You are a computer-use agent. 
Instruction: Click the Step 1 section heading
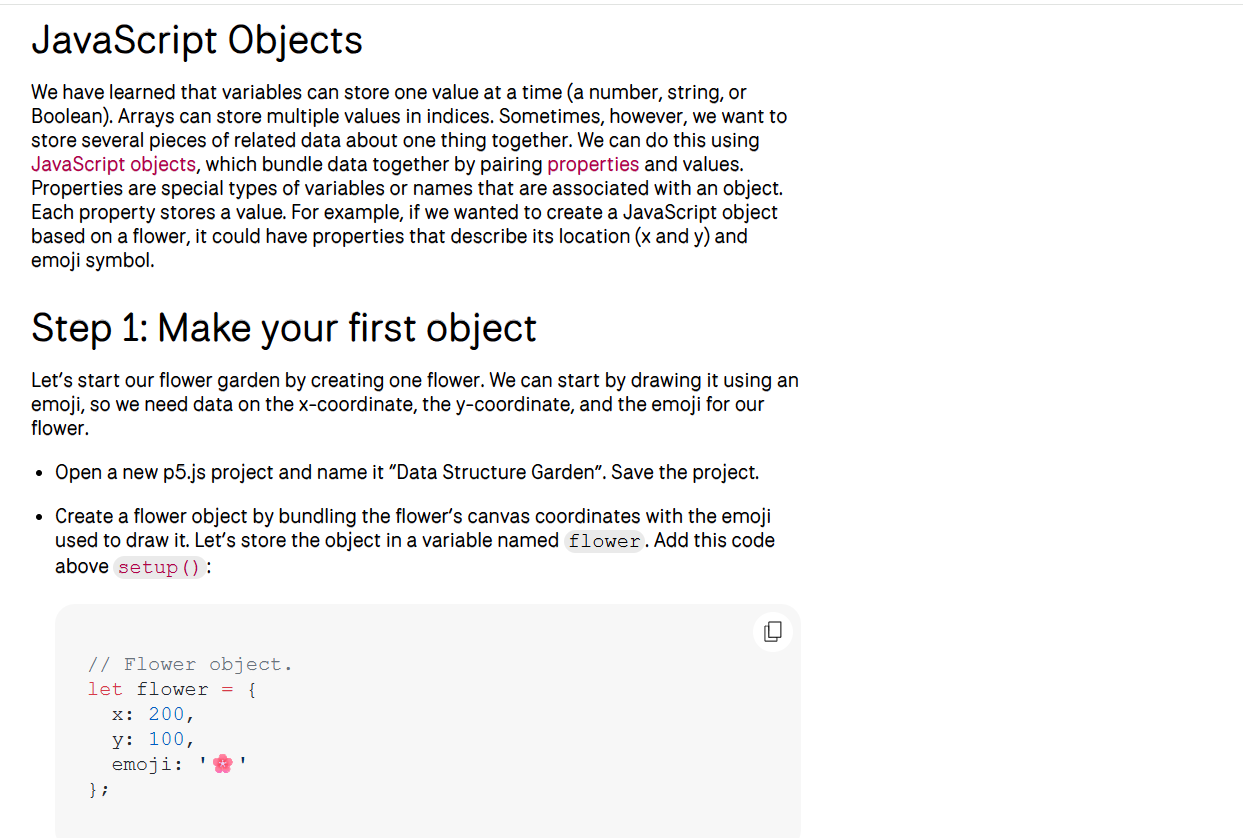click(284, 328)
